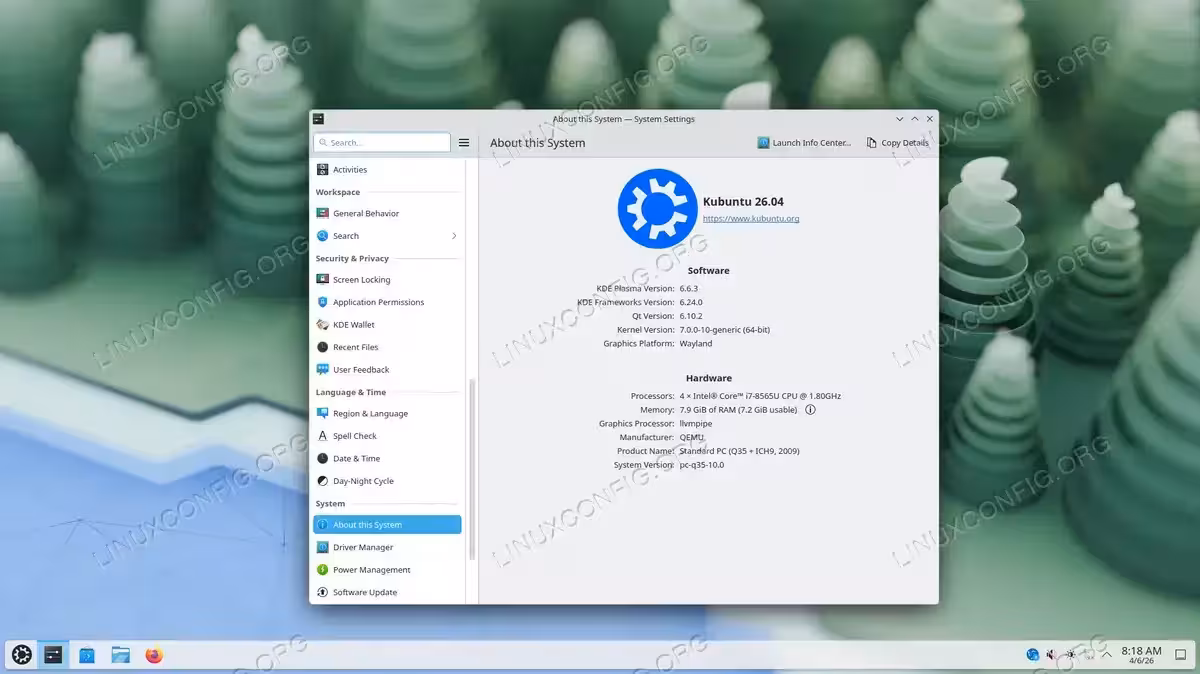Open General Behavior settings
This screenshot has width=1200, height=674.
(x=387, y=213)
